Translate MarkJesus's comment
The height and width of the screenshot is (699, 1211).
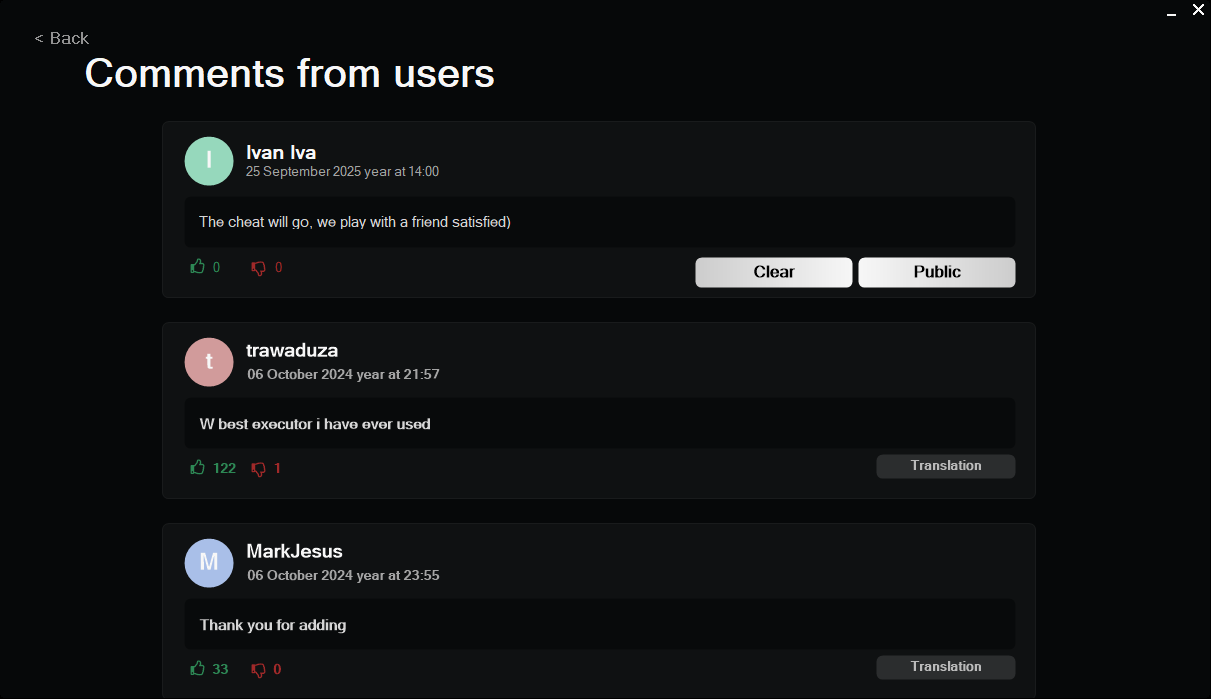(946, 667)
